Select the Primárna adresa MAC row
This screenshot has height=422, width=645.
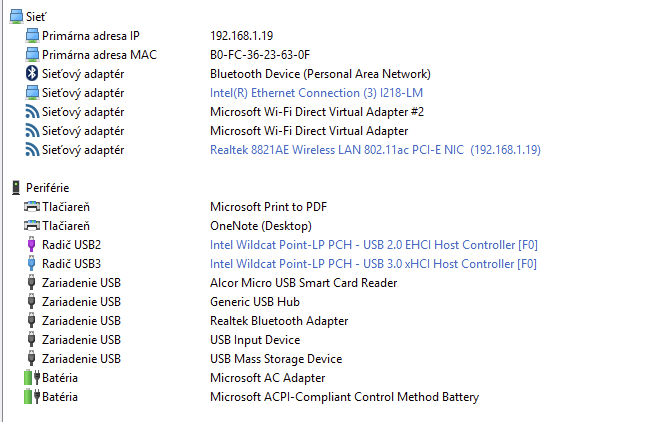pos(99,55)
